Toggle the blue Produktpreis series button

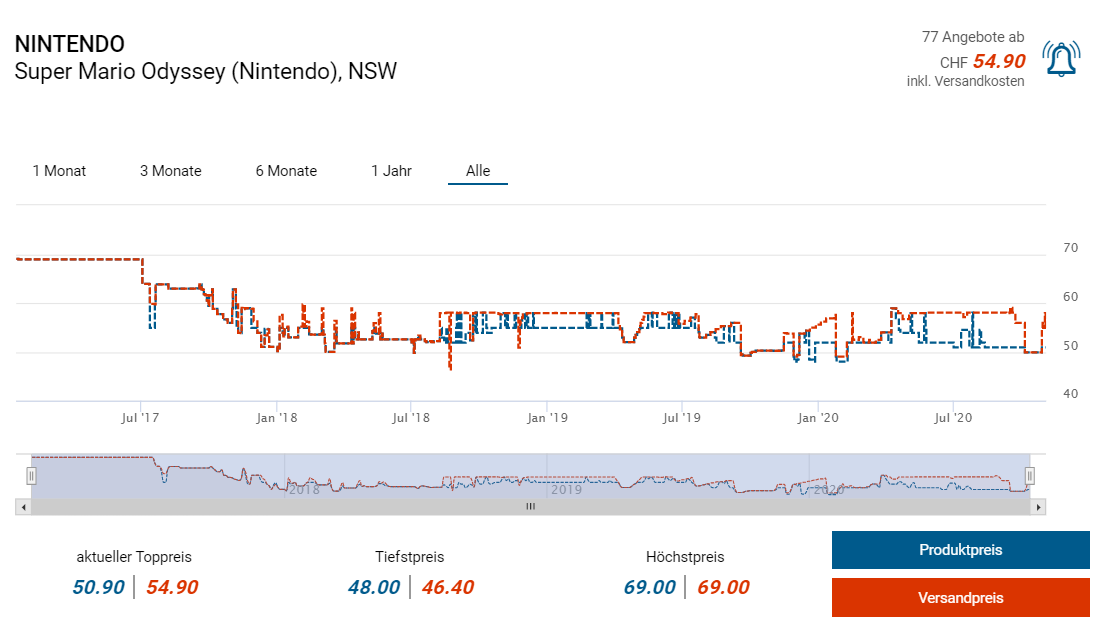pyautogui.click(x=960, y=550)
